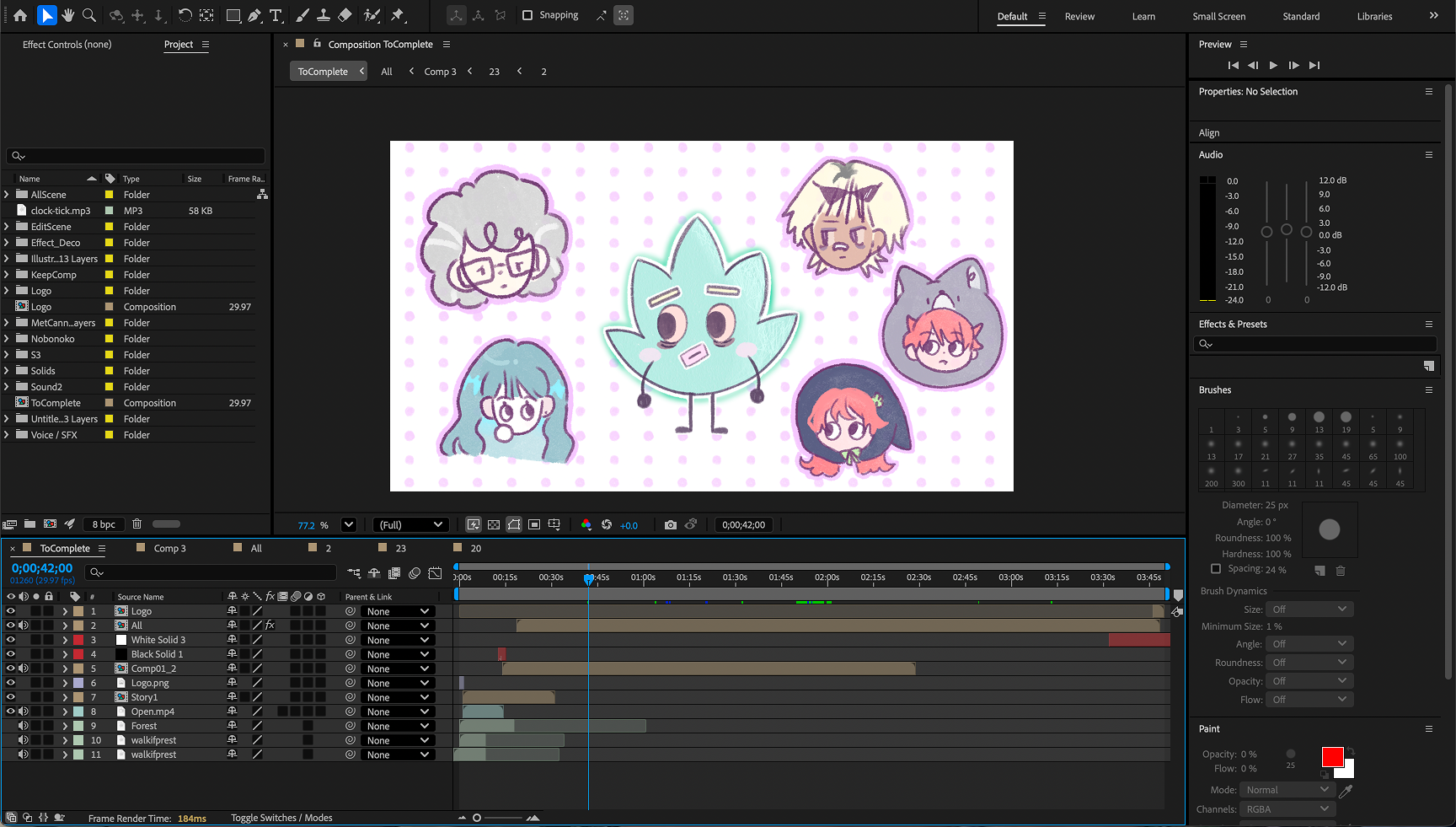Open the paint Channels RGBA dropdown
The width and height of the screenshot is (1456, 827).
pyautogui.click(x=1287, y=809)
